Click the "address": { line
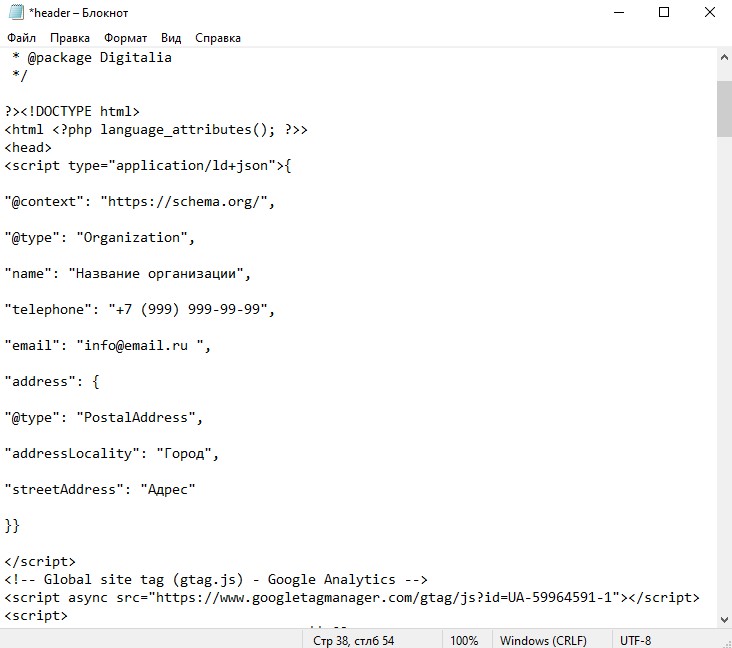This screenshot has width=732, height=648. 52,382
